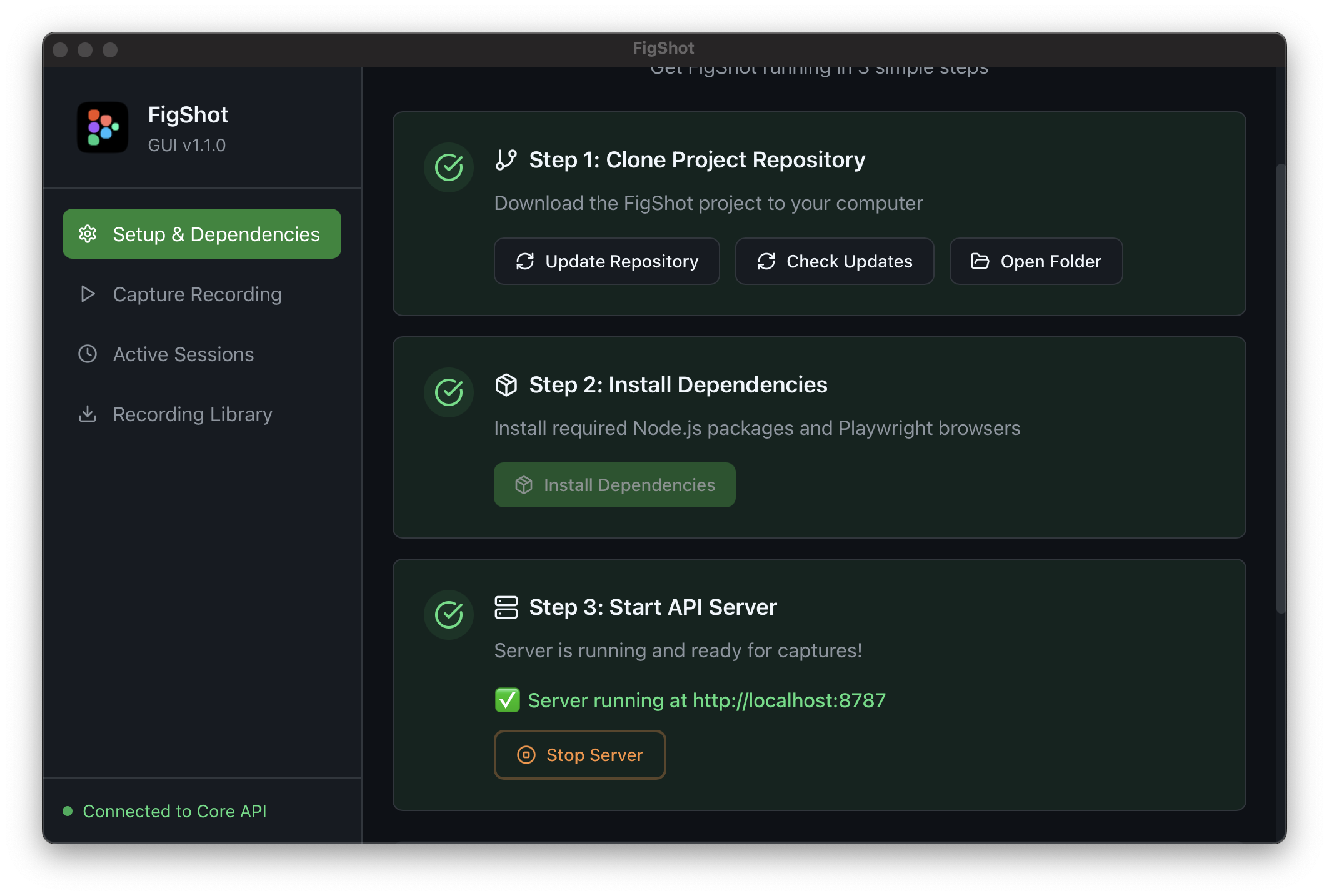Click the Capture Recording play icon
Image resolution: width=1329 pixels, height=896 pixels.
88,294
